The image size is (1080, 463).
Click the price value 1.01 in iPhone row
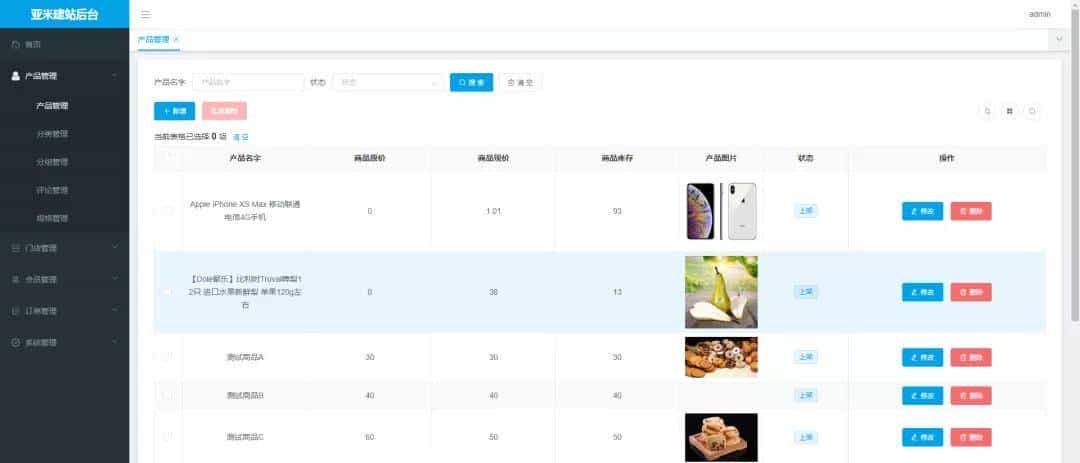click(x=493, y=211)
